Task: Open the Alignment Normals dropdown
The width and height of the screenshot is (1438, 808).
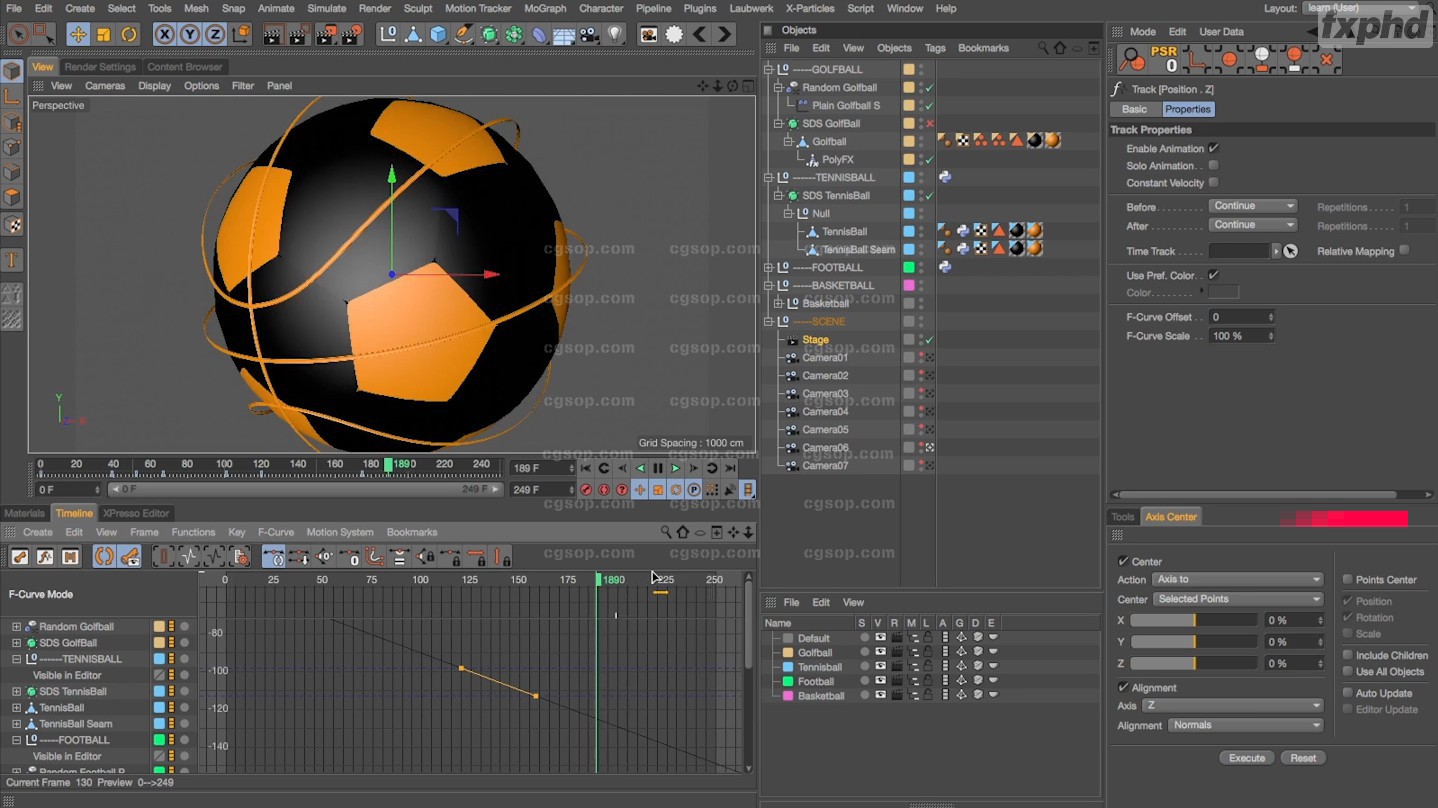Action: [x=1245, y=725]
